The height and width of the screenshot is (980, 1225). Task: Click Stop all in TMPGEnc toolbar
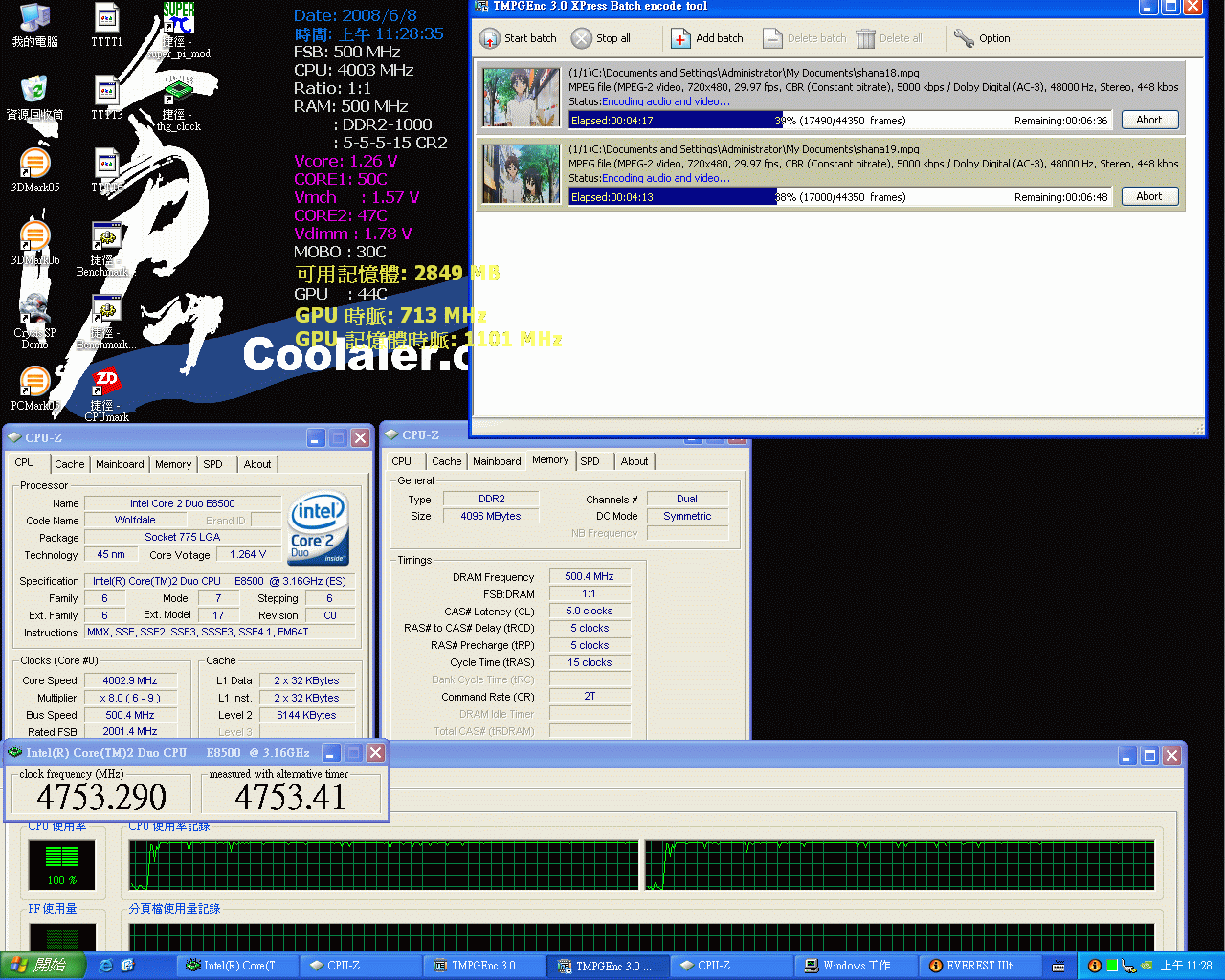(601, 38)
